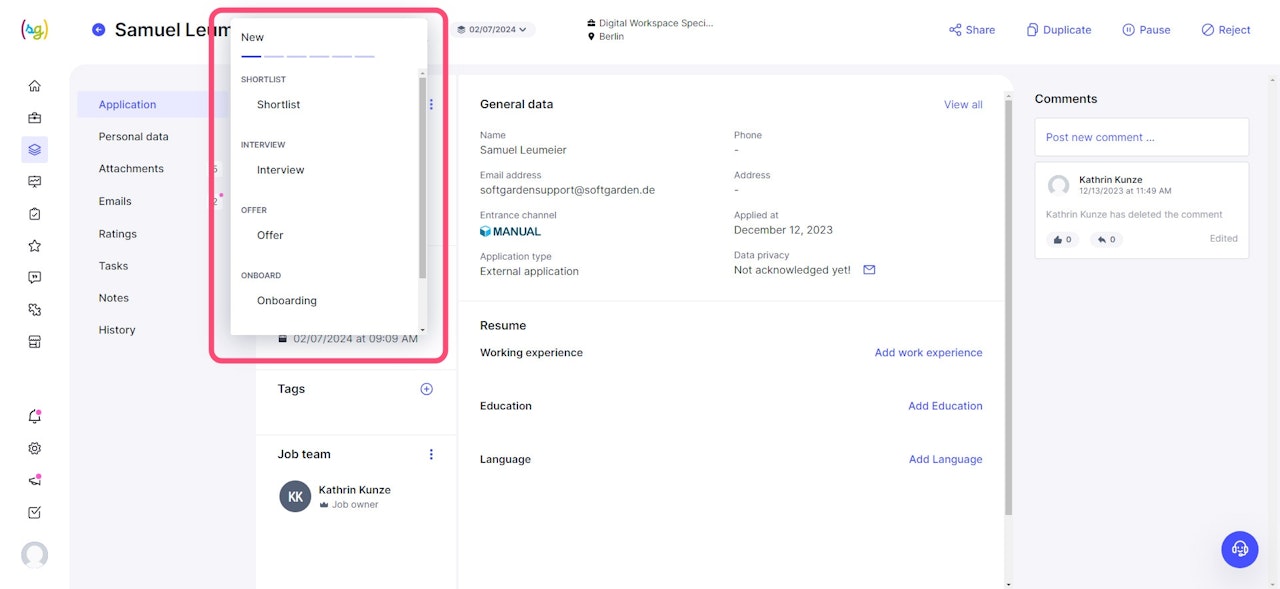Image resolution: width=1280 pixels, height=589 pixels.
Task: Choose Interview stage from the dropdown
Action: pos(280,170)
